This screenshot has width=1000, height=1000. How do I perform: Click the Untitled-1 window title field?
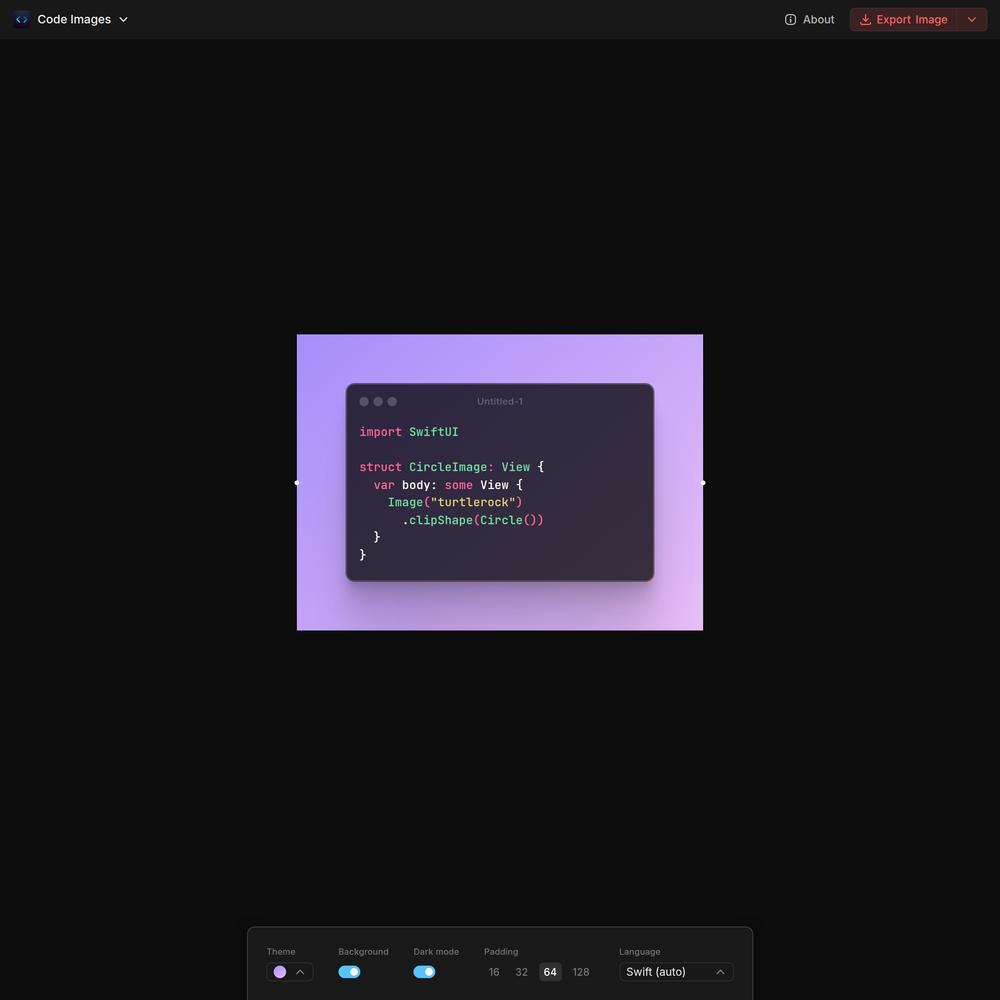click(x=500, y=401)
